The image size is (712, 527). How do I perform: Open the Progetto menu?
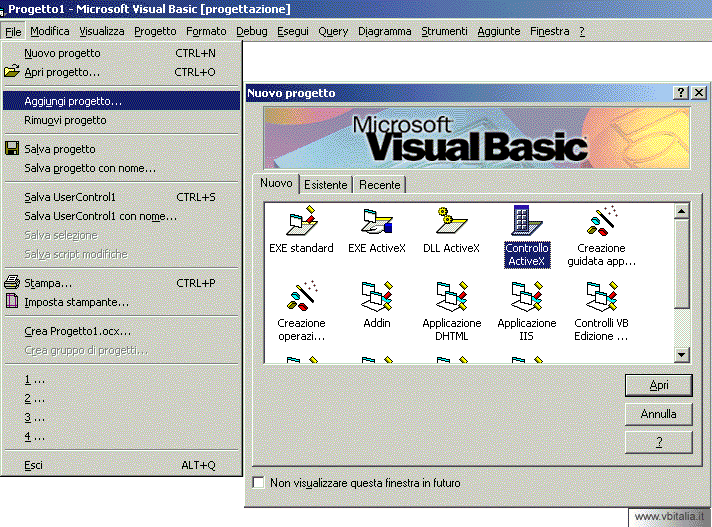(x=155, y=31)
